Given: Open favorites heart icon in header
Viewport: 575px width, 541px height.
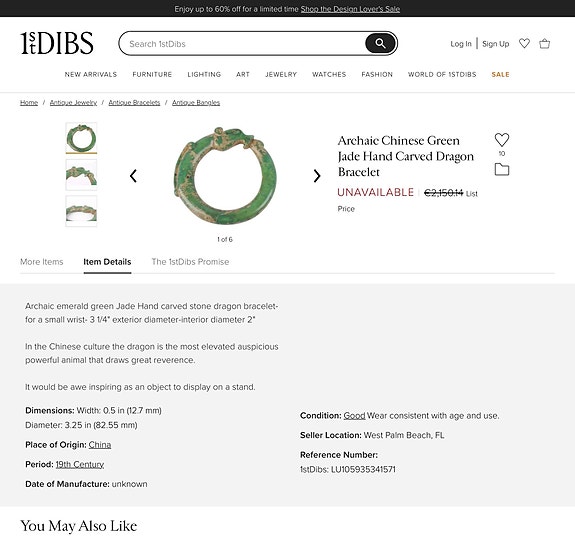Looking at the screenshot, I should [524, 43].
